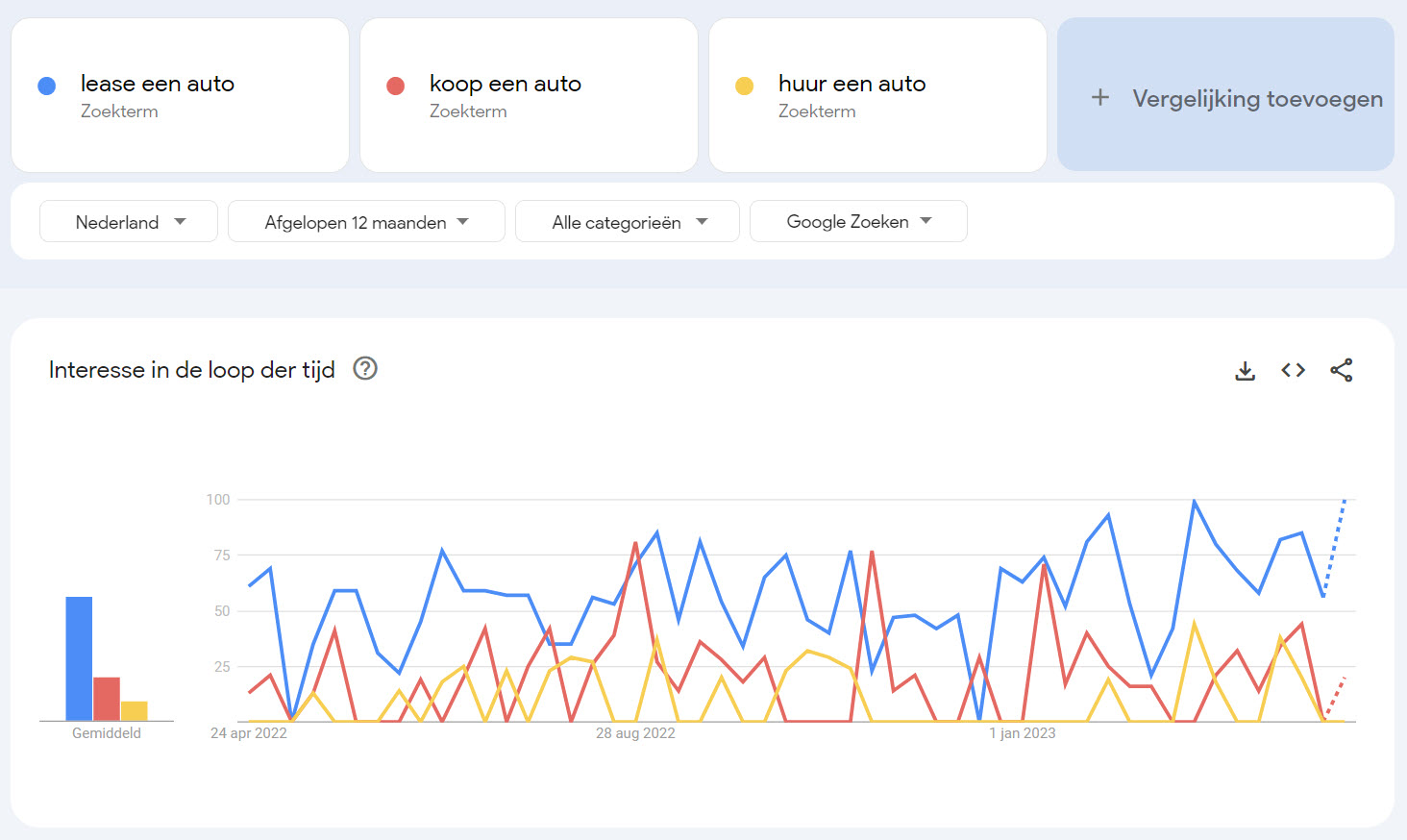Image resolution: width=1407 pixels, height=840 pixels.
Task: Click the '28 aug 2022' axis label
Action: [635, 732]
